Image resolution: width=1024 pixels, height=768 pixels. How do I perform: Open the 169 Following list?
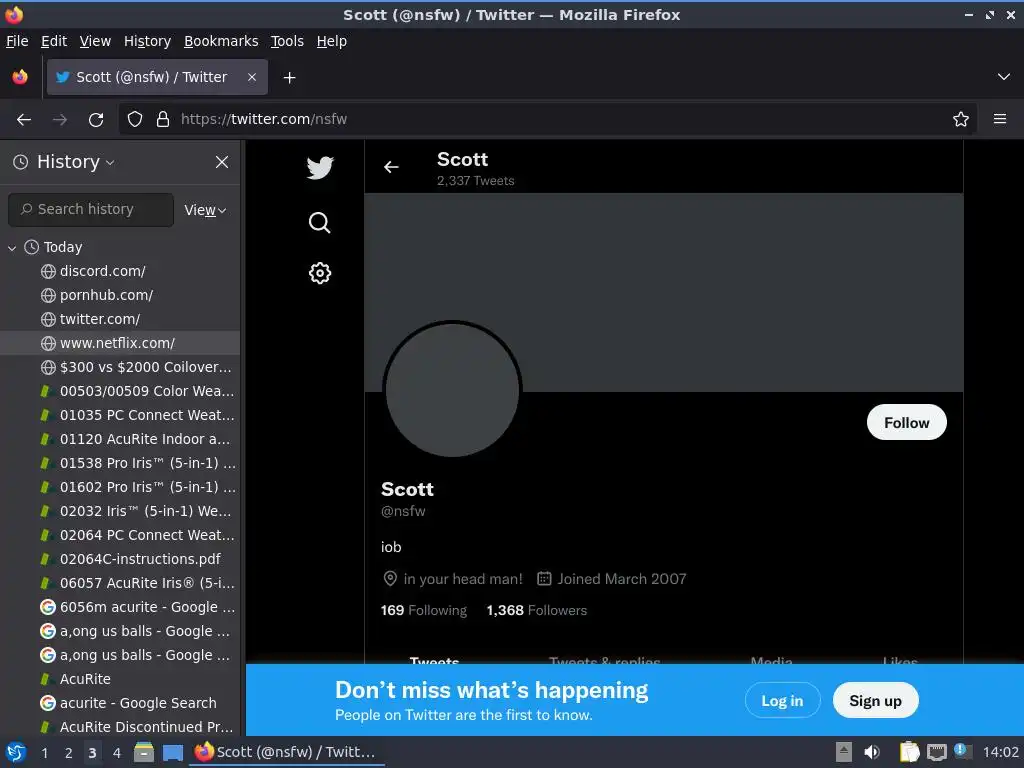coord(424,610)
